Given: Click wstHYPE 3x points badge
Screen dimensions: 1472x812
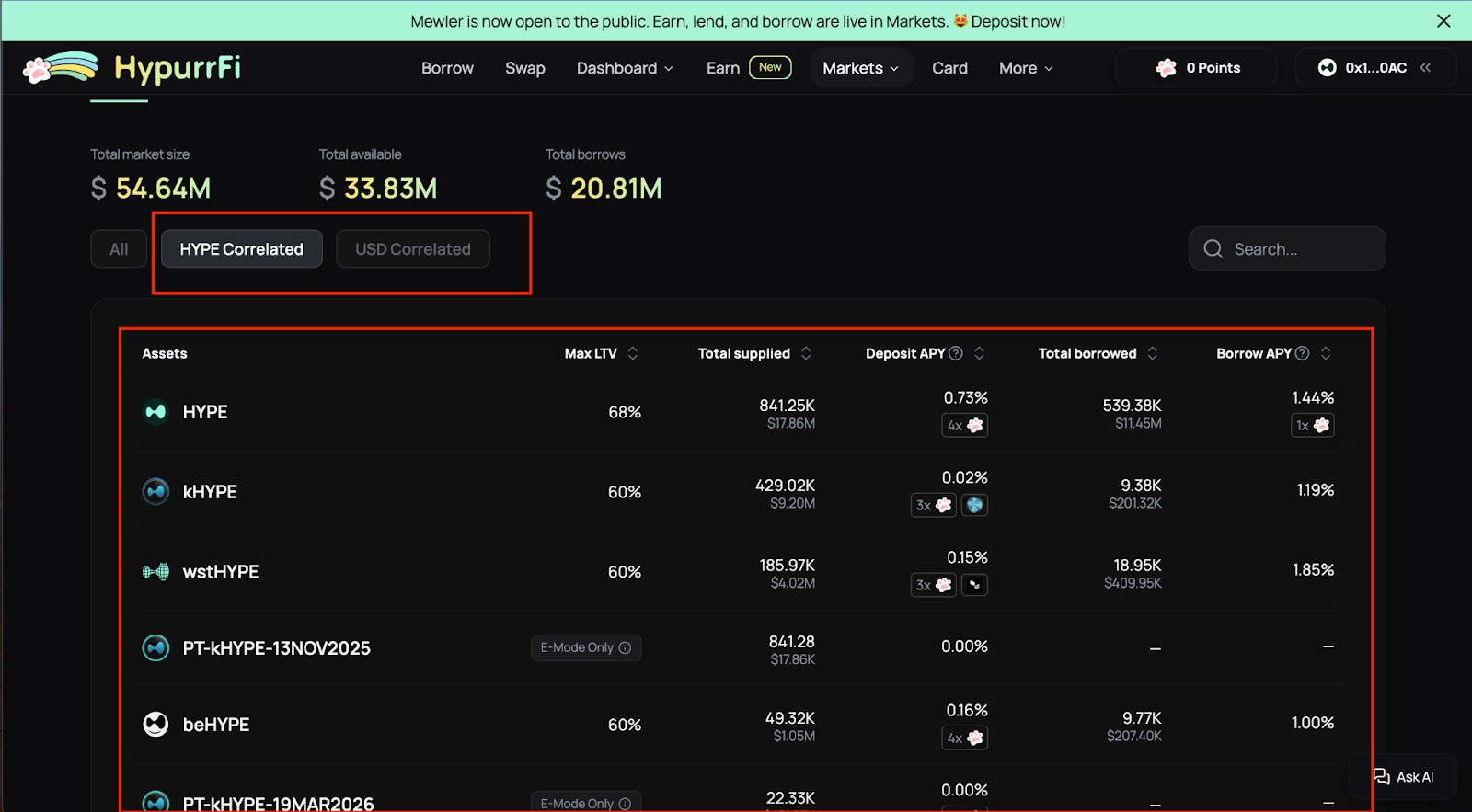Looking at the screenshot, I should click(x=934, y=585).
